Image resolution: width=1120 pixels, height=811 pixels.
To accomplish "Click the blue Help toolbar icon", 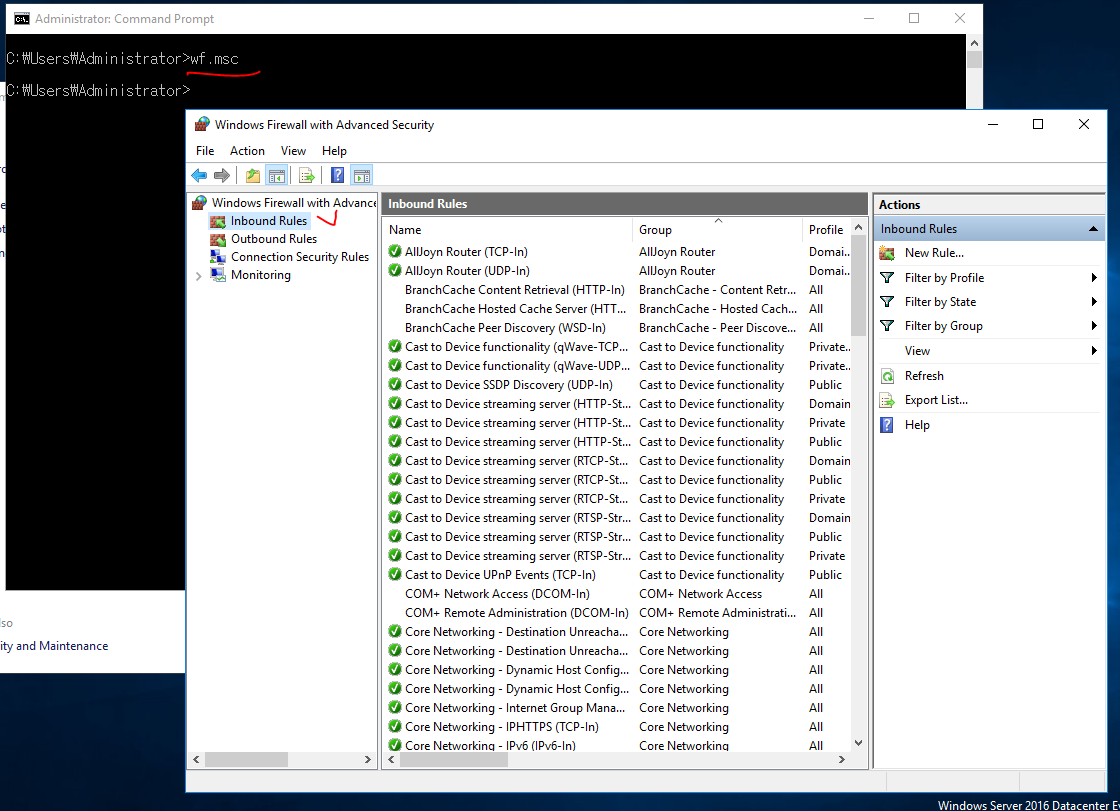I will point(338,175).
